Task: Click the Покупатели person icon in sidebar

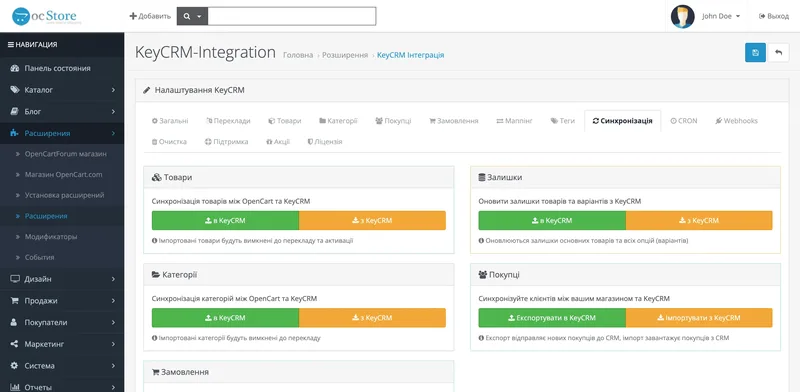Action: pyautogui.click(x=15, y=323)
